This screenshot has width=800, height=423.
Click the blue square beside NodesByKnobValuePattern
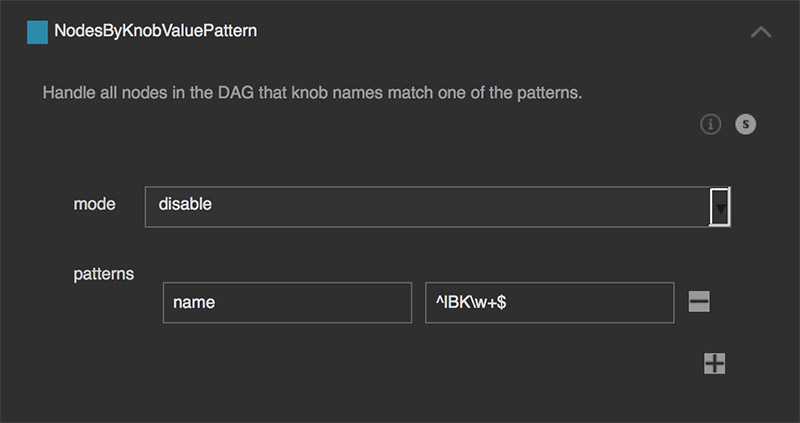[37, 32]
